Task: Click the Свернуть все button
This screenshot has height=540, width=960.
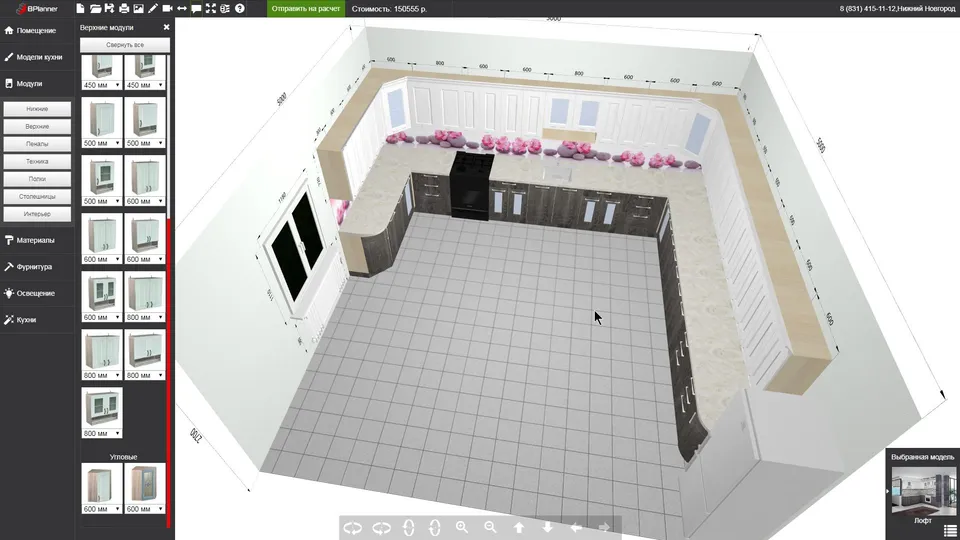Action: pos(125,45)
